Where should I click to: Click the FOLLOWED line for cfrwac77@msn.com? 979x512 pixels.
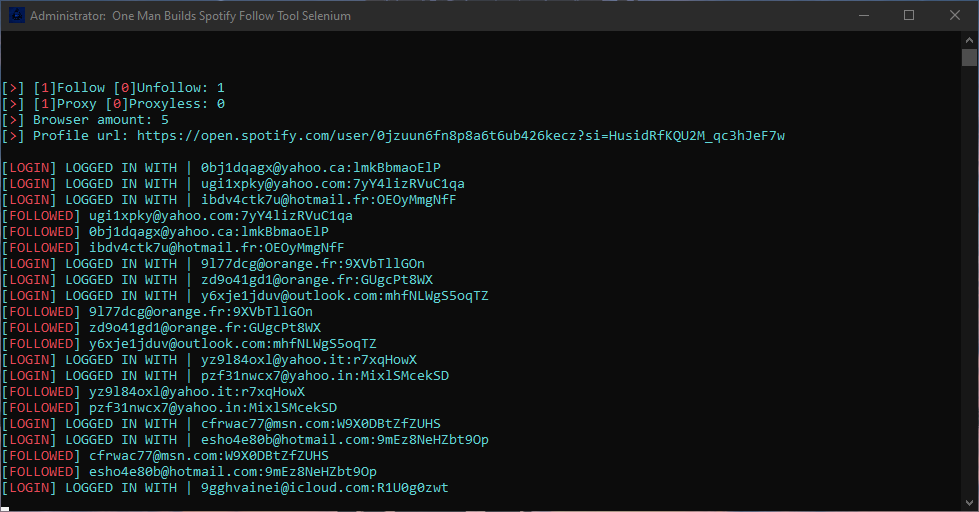(x=165, y=456)
